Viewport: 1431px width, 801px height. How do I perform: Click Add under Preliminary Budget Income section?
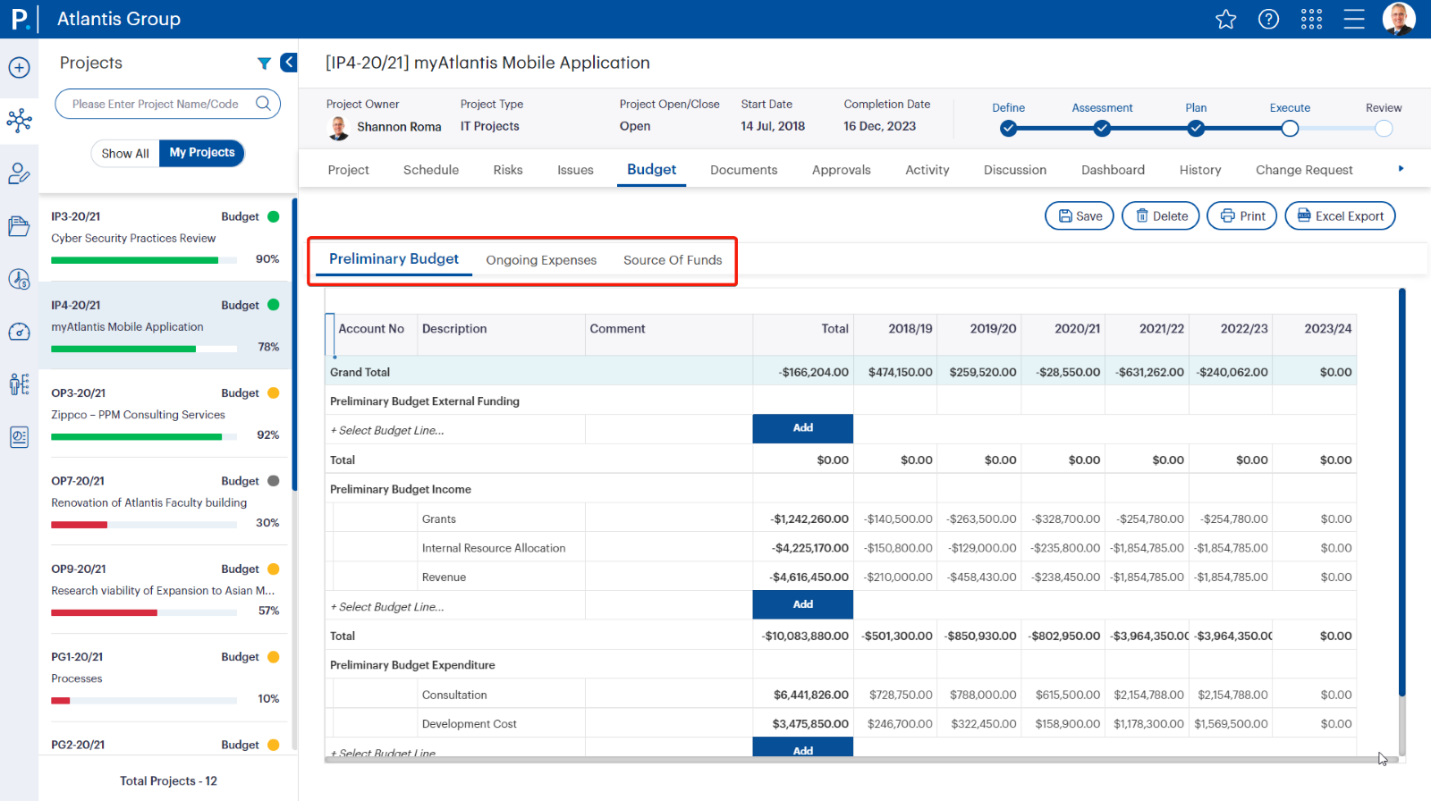pos(803,605)
